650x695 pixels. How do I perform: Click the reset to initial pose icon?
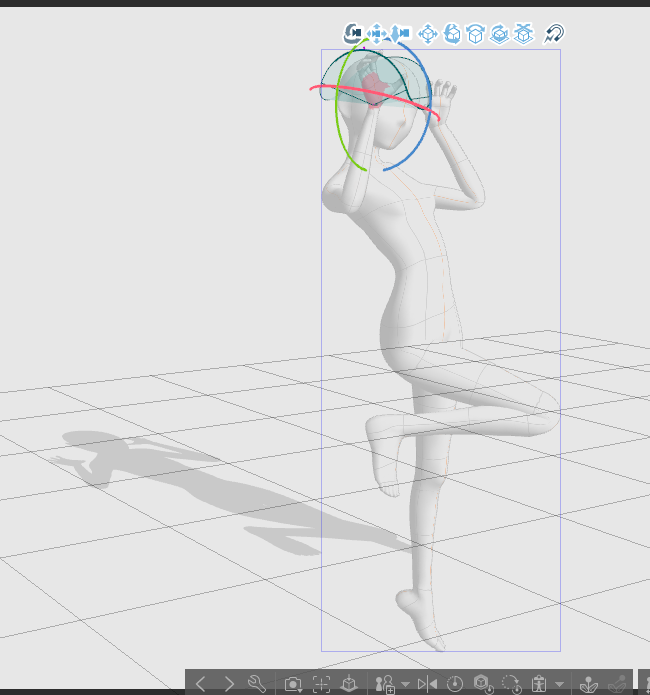tap(455, 684)
